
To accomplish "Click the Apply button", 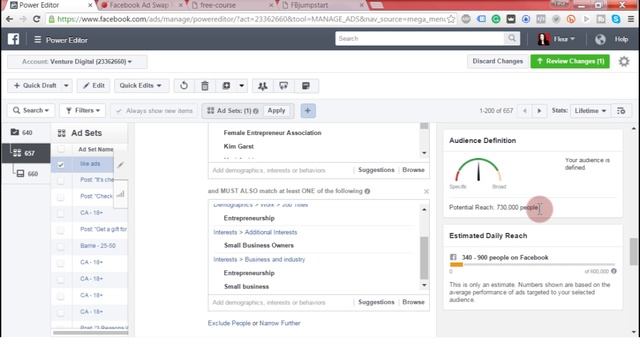I will (x=276, y=111).
